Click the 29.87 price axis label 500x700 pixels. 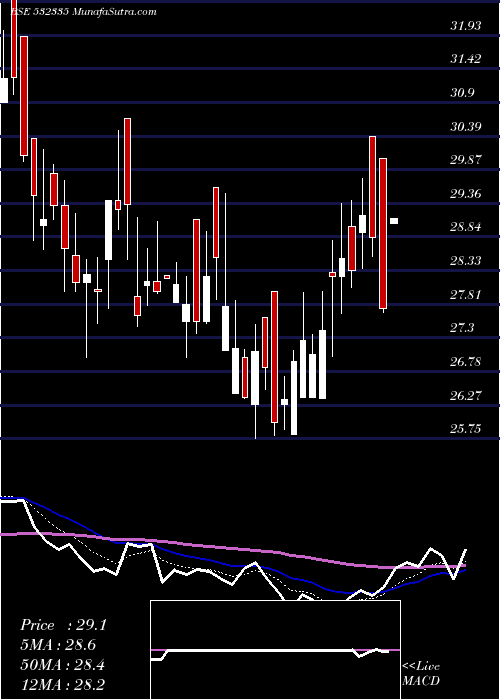[466, 160]
